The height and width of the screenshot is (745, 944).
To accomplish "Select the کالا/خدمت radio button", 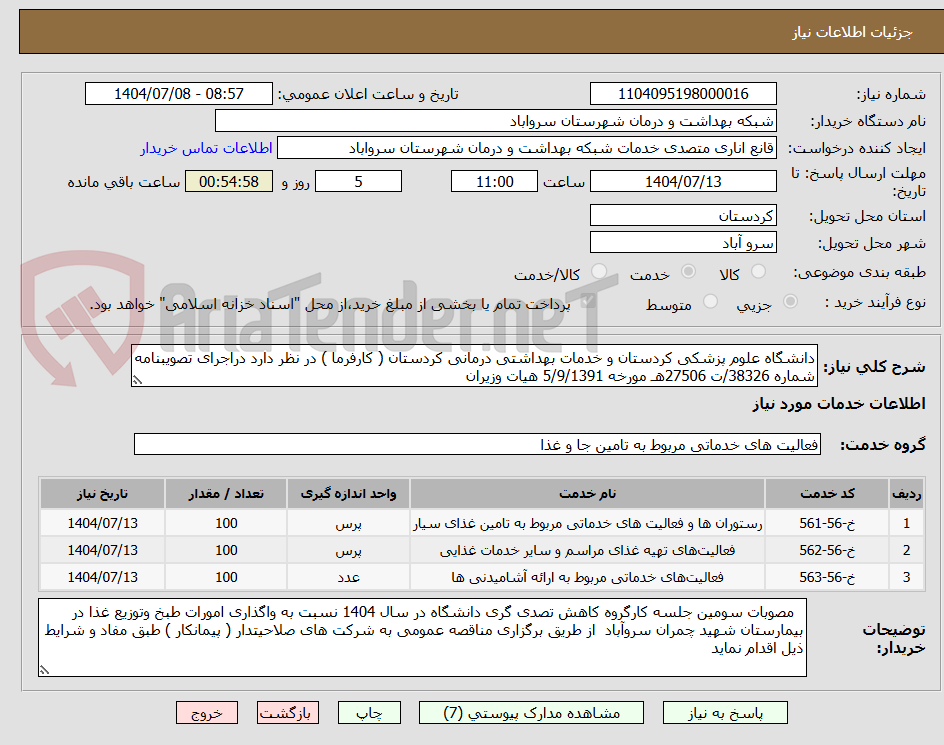I will tap(600, 270).
